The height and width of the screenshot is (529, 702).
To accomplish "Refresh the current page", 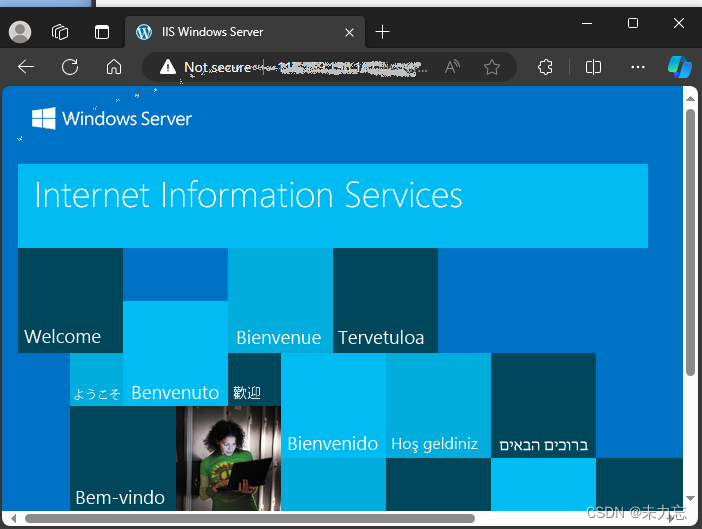I will pos(70,67).
